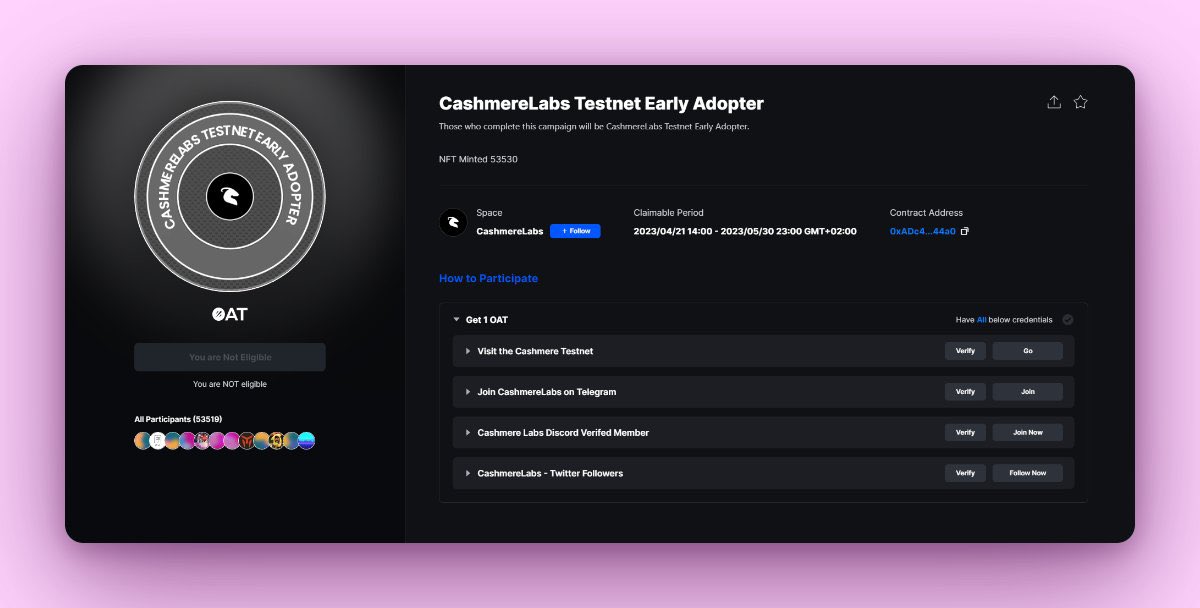This screenshot has width=1200, height=608.
Task: Click the 'You are NOT eligible' status message
Action: pyautogui.click(x=230, y=384)
